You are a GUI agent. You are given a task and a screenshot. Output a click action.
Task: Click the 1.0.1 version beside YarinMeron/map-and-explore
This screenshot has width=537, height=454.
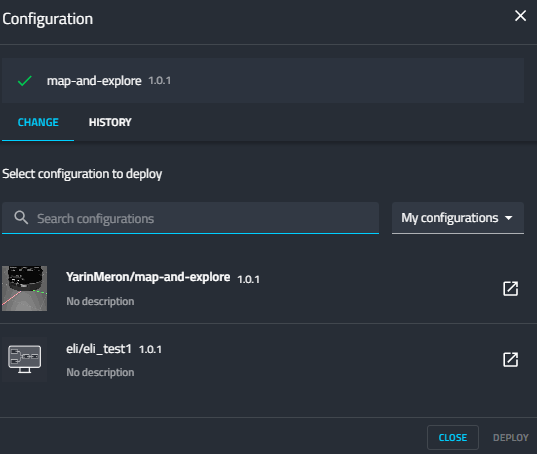tap(249, 279)
